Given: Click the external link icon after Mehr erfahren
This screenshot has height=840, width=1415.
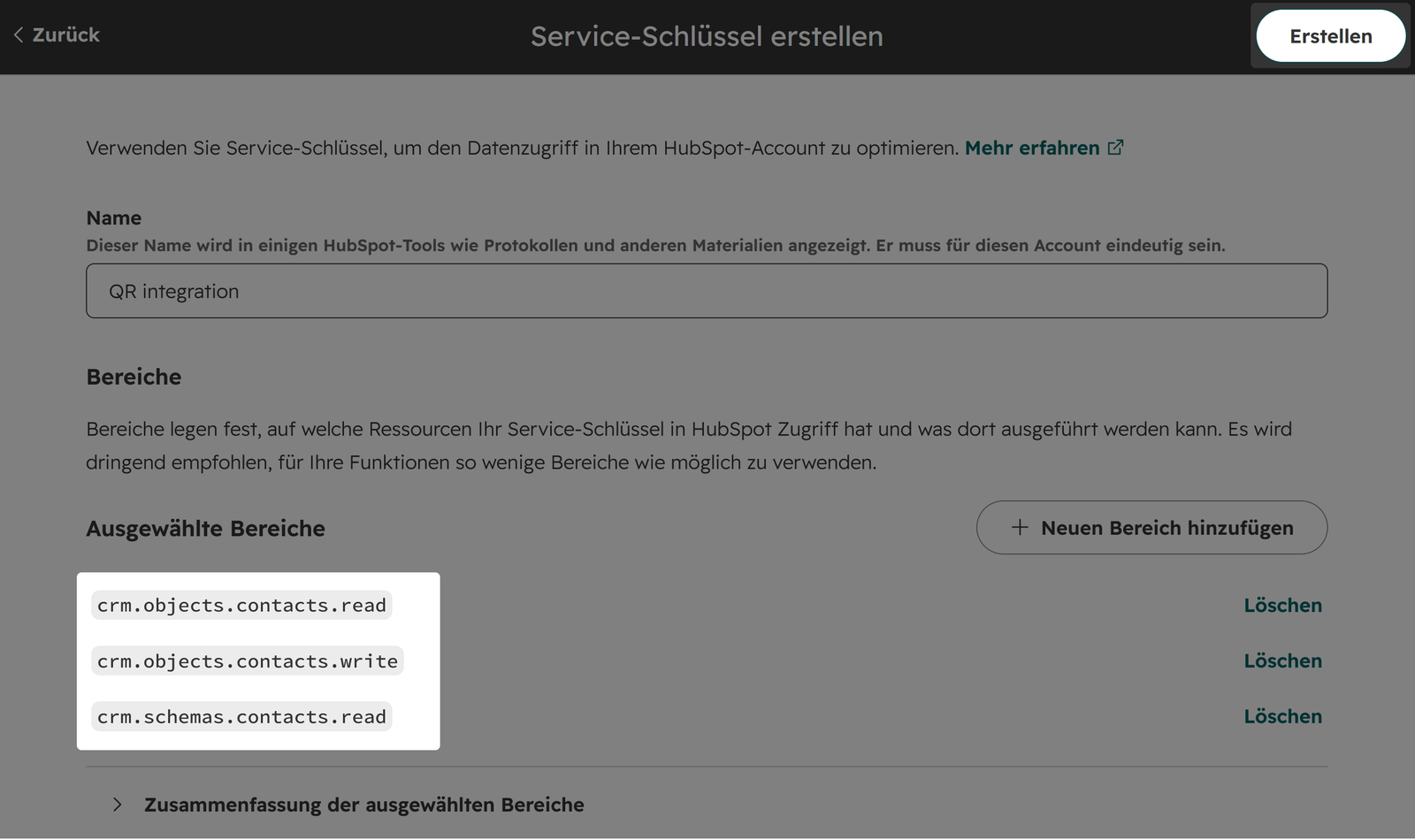Looking at the screenshot, I should tap(1116, 147).
